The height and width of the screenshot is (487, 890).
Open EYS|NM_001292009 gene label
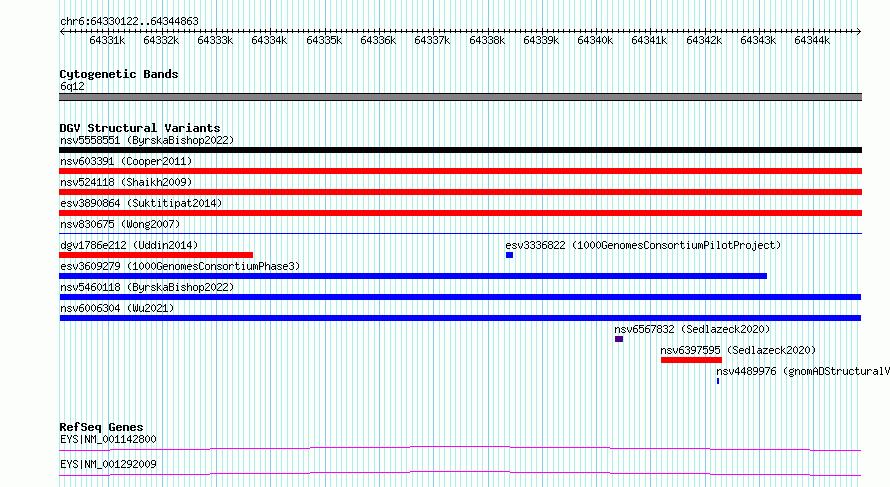(x=108, y=464)
